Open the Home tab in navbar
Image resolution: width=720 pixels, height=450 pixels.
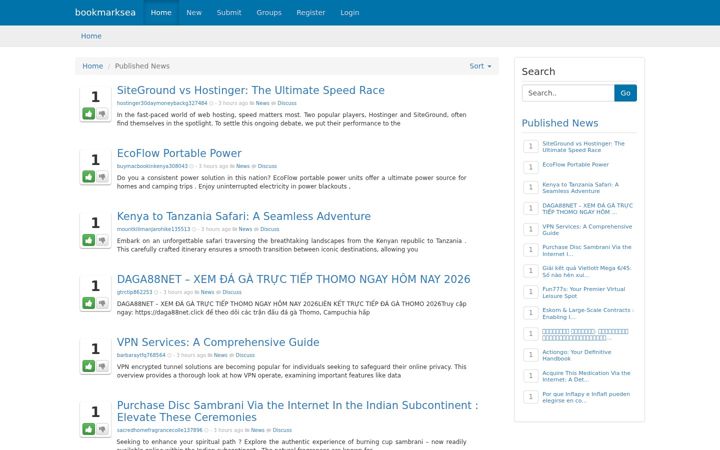pos(161,12)
